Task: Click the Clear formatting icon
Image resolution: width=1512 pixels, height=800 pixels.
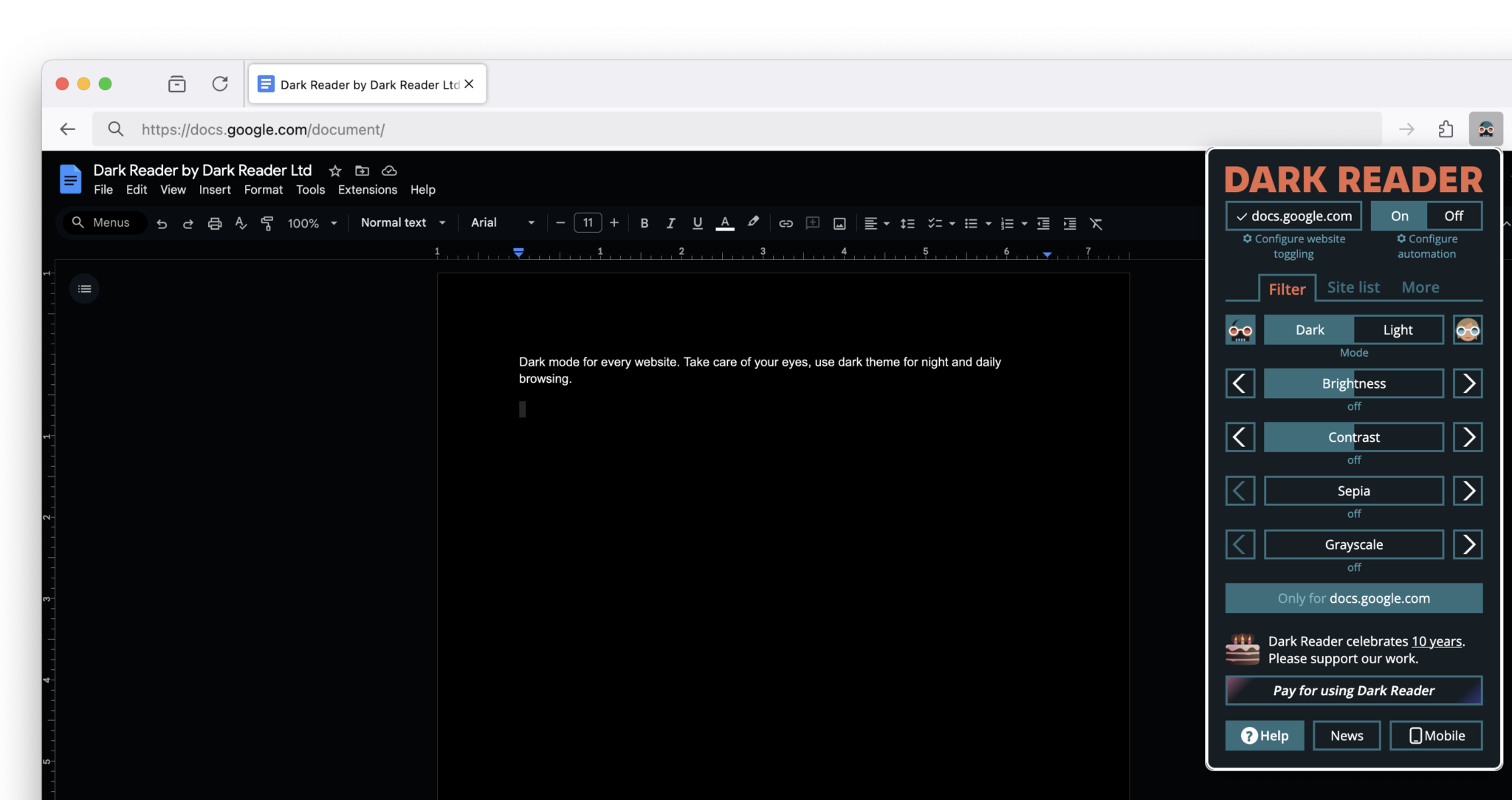Action: 1097,222
